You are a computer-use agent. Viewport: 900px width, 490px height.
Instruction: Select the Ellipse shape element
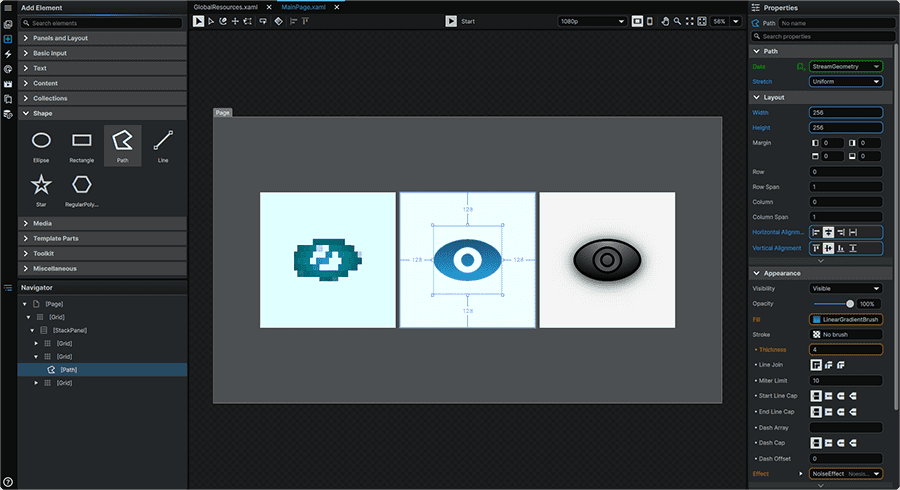click(x=41, y=146)
